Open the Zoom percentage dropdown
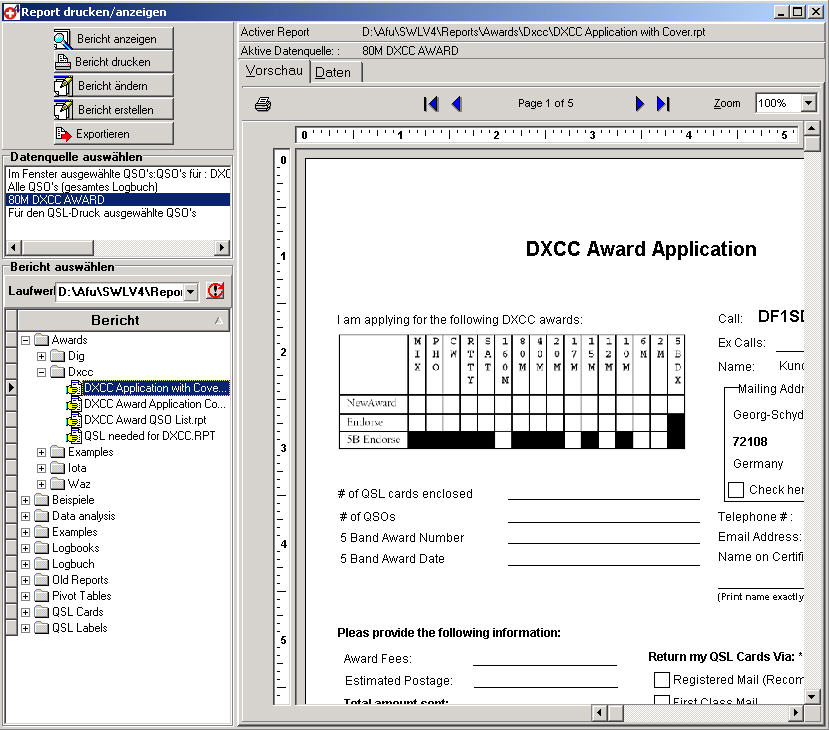 pos(808,104)
